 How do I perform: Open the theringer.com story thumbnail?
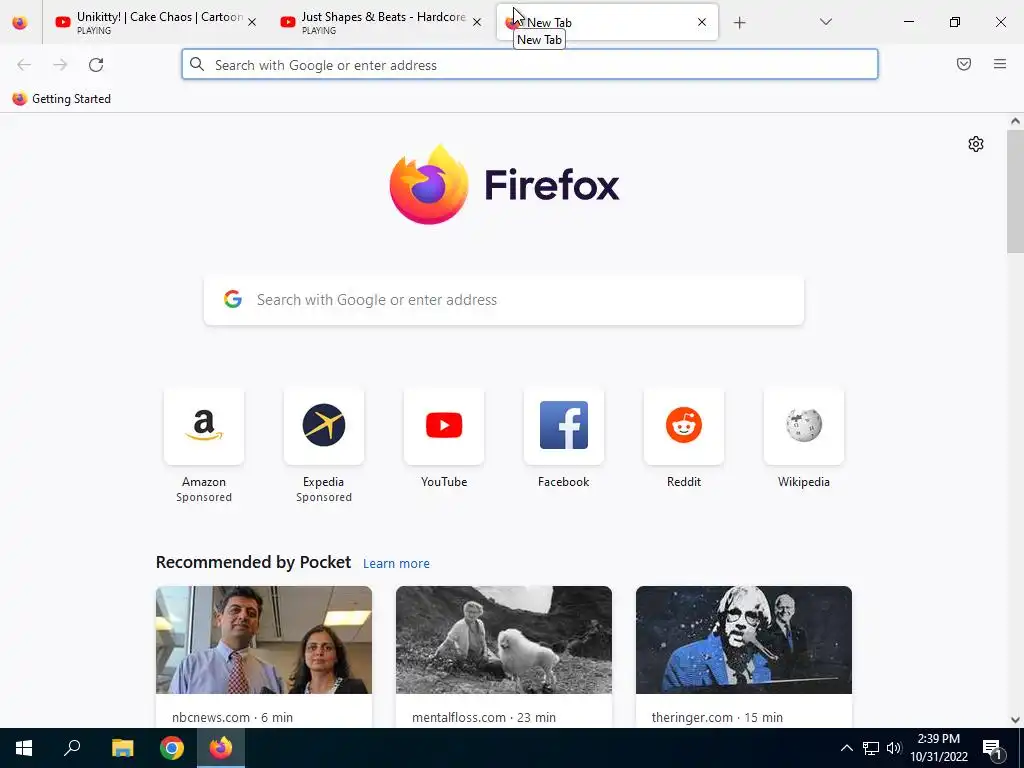tap(744, 640)
